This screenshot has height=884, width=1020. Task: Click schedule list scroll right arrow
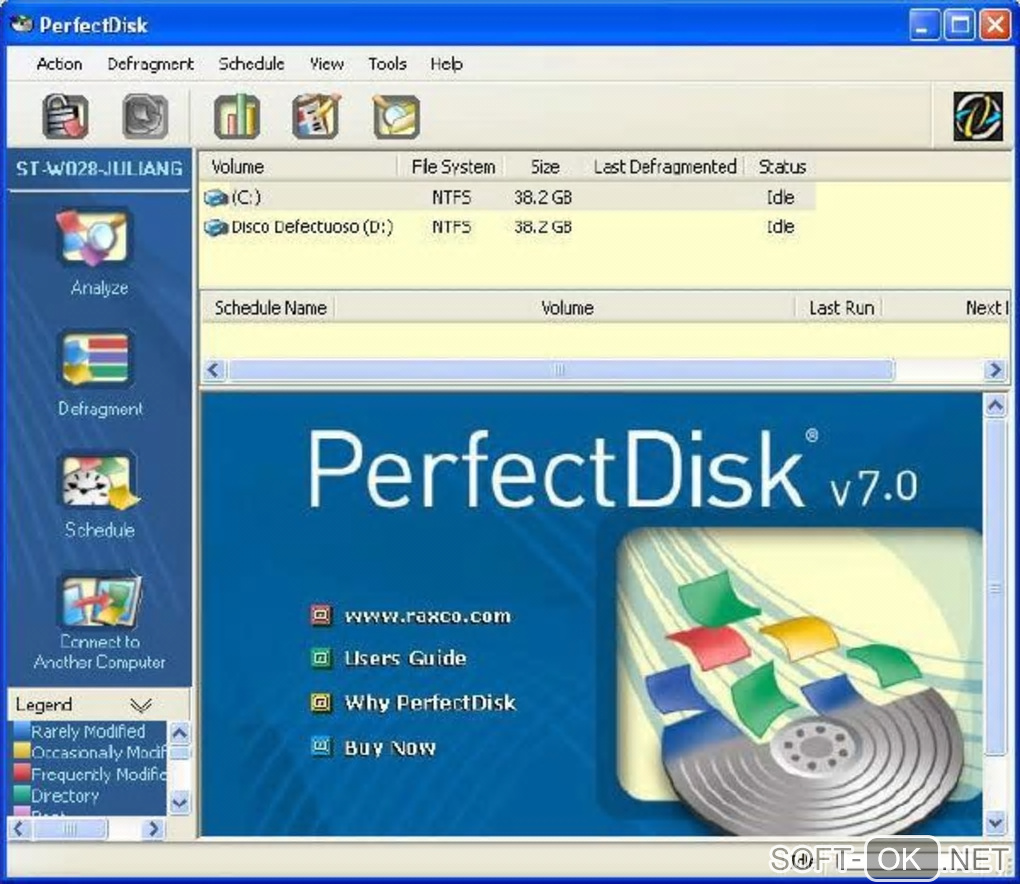[995, 370]
